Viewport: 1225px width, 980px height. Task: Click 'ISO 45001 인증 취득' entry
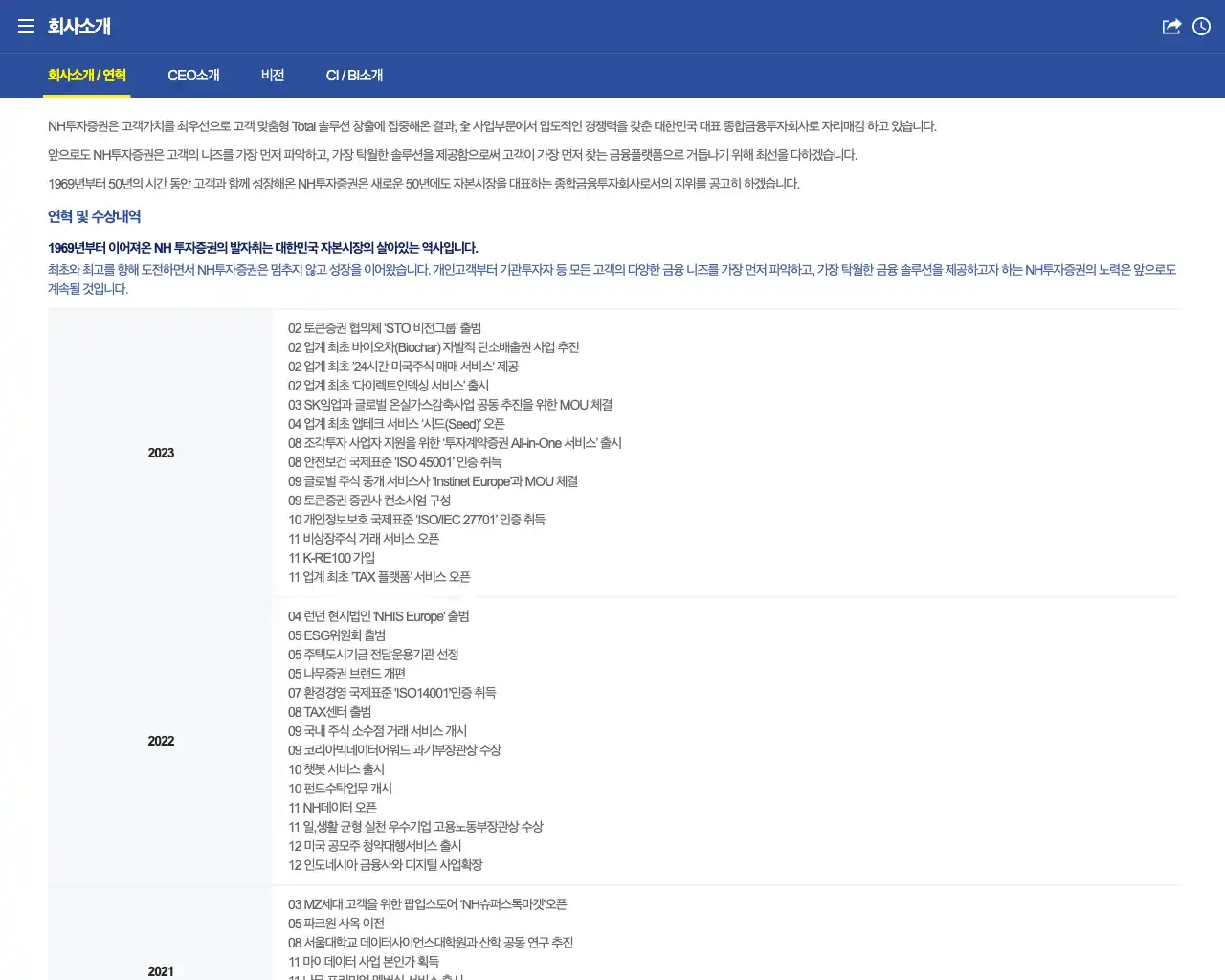(395, 462)
